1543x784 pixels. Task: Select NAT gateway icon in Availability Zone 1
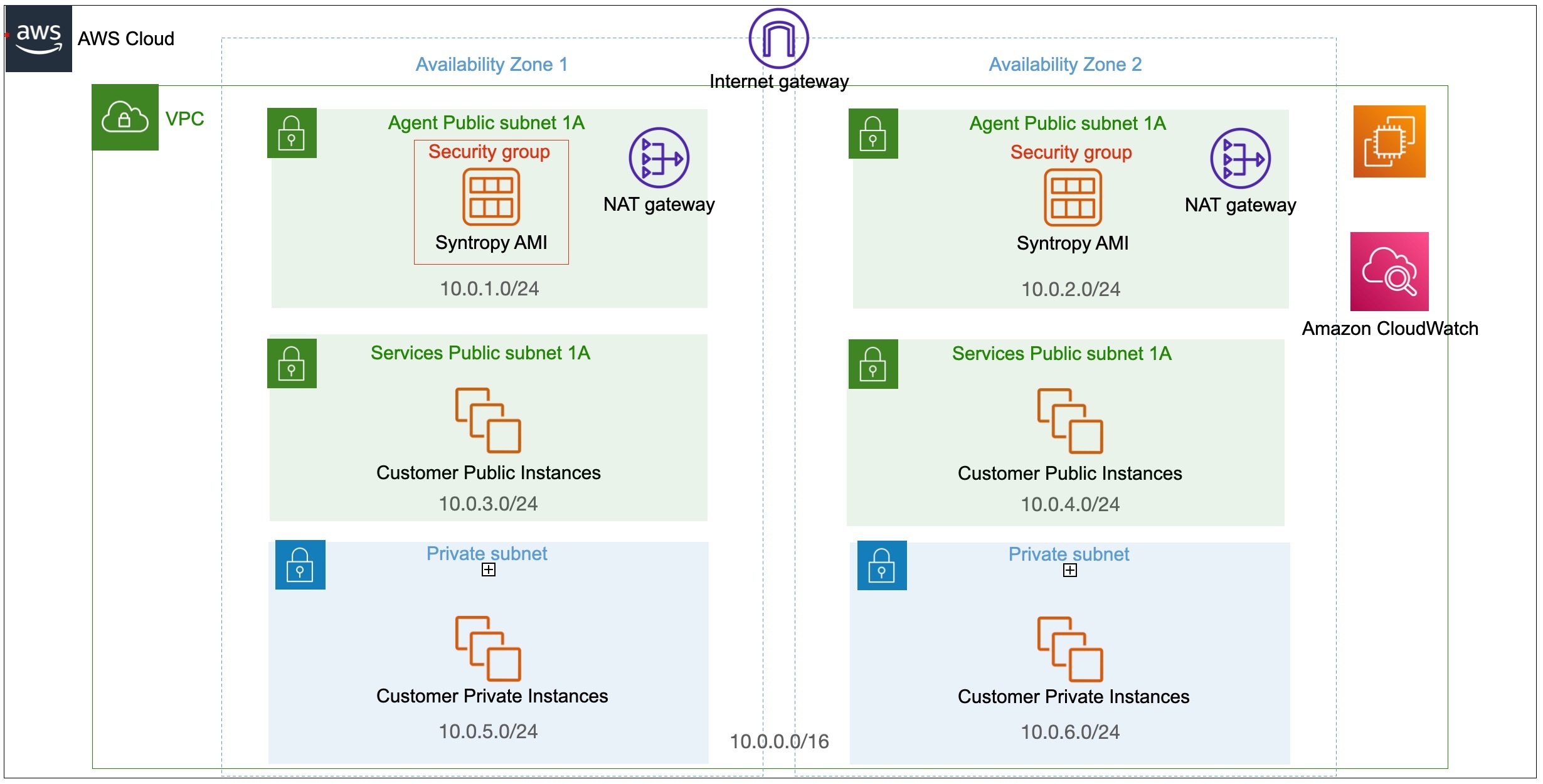pyautogui.click(x=659, y=157)
